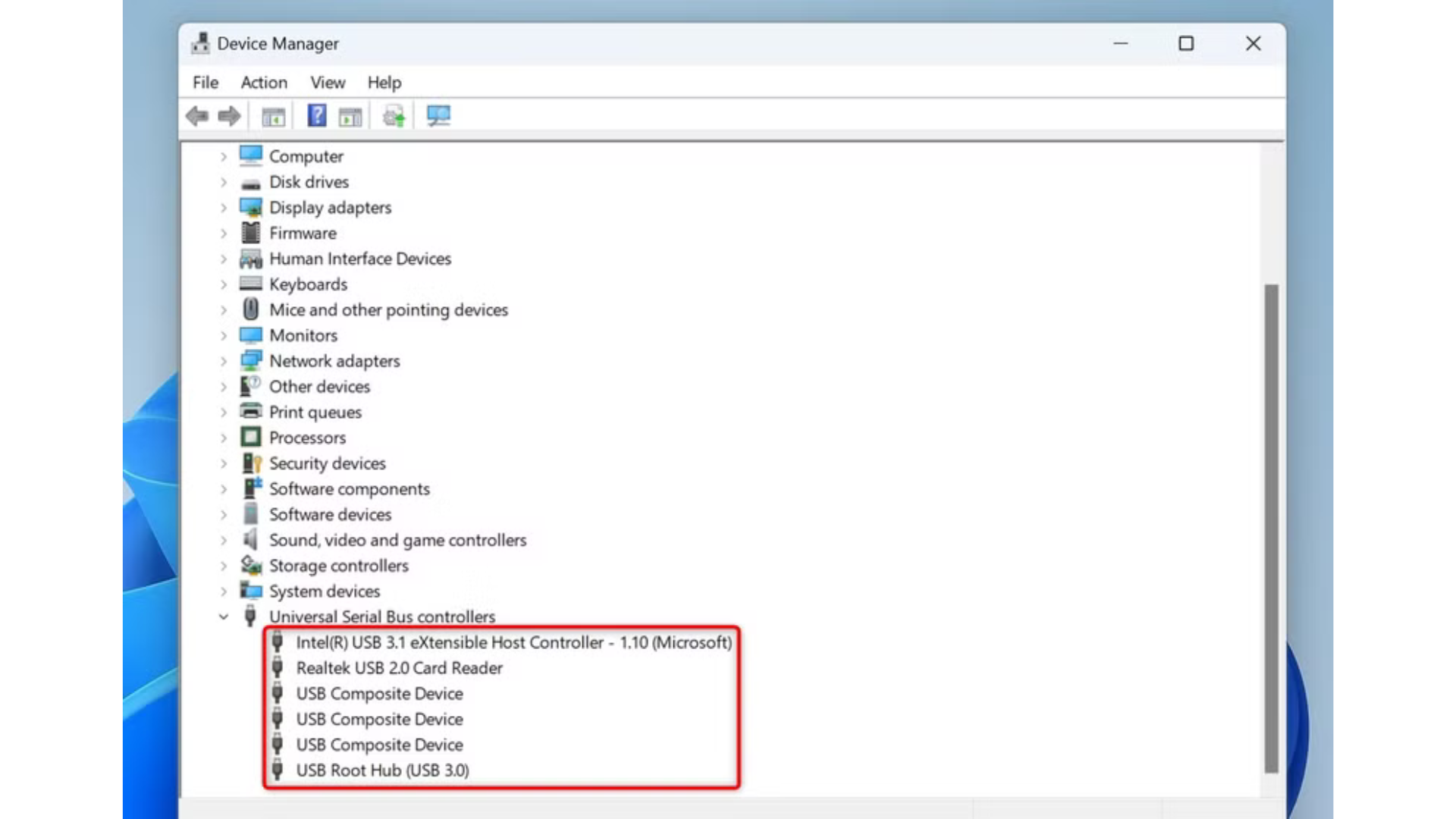
Task: Select the Sound, video speaker icon
Action: [251, 539]
